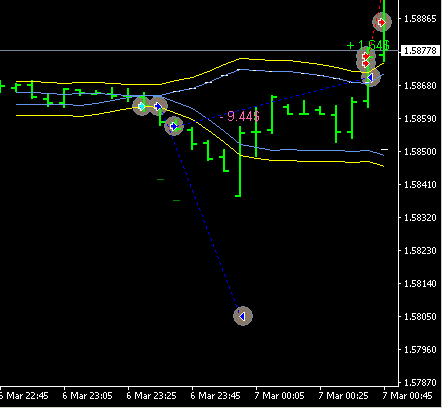The height and width of the screenshot is (408, 443).
Task: Click the blue left-arrow marker near 1.58680 at chart right
Action: coord(370,78)
